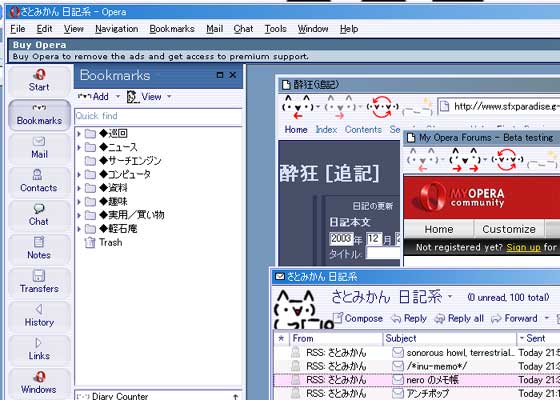Viewport: 560px width, 400px height.
Task: Click the month field showing 12
Action: [x=374, y=239]
